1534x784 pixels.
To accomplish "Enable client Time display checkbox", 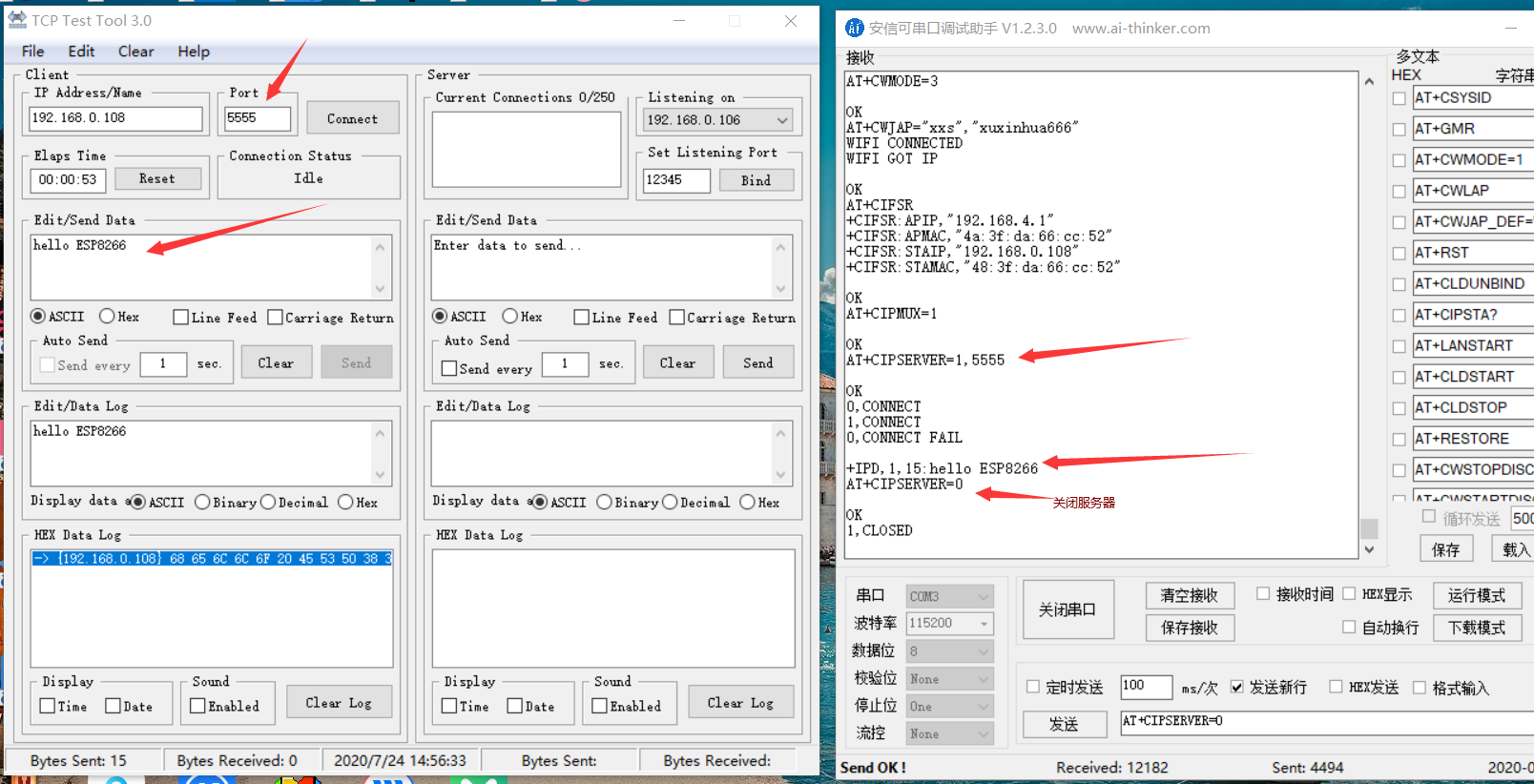I will [47, 706].
